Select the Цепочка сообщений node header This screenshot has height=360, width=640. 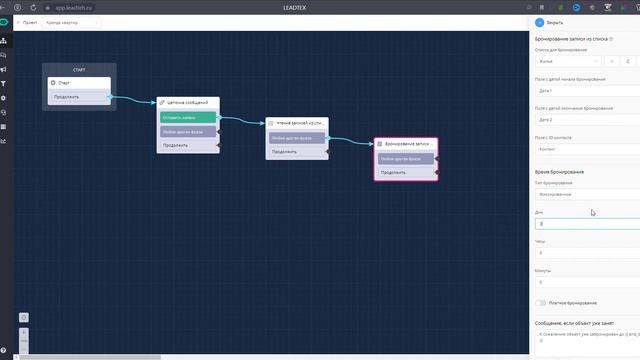tap(188, 102)
